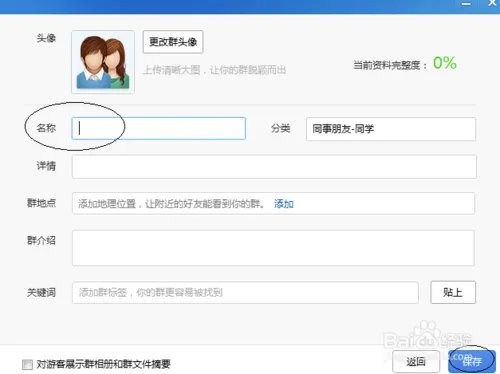Click the 详情 label
500x374 pixels.
46,166
